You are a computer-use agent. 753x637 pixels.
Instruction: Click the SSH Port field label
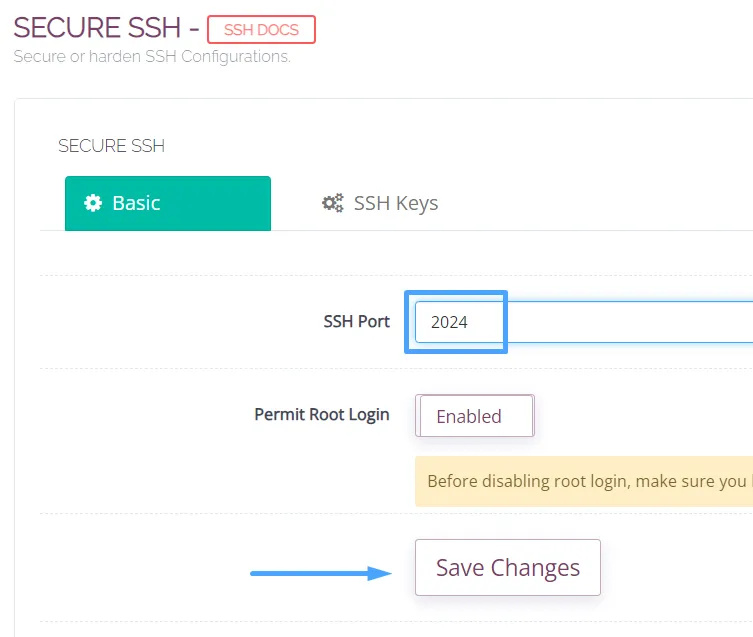point(356,322)
